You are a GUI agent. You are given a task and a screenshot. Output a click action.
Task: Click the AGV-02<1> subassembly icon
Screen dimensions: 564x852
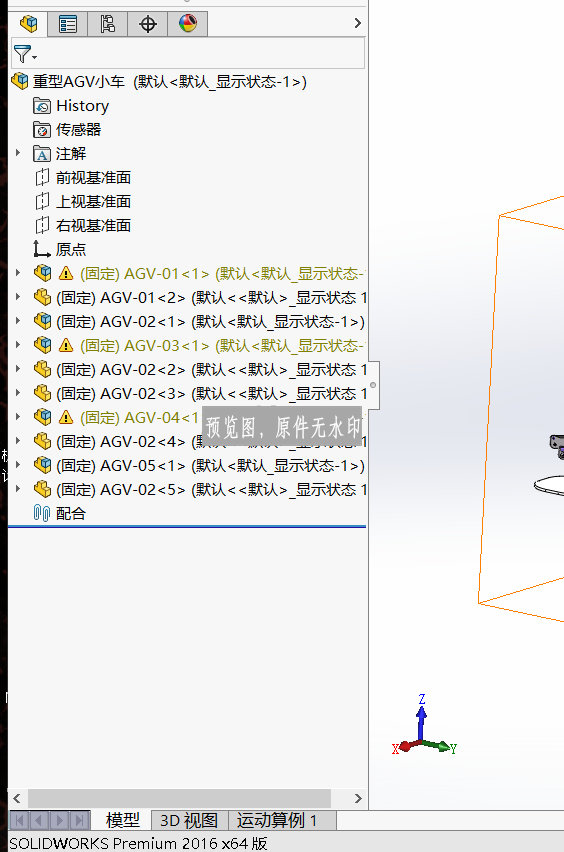pyautogui.click(x=42, y=321)
